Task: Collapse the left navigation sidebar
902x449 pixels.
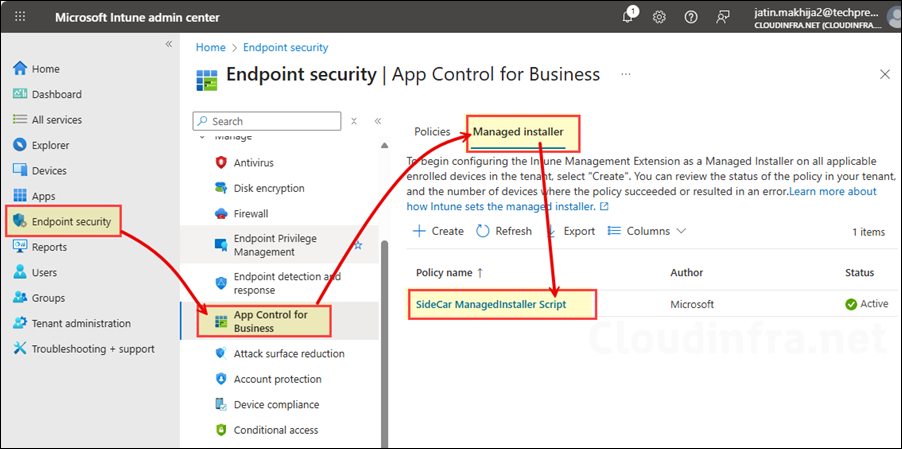Action: tap(168, 44)
